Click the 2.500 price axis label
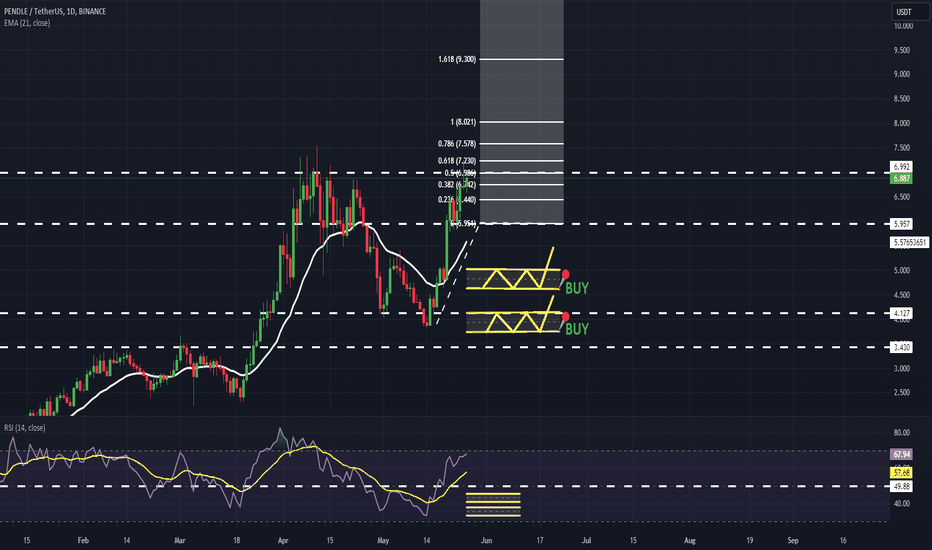 (902, 392)
